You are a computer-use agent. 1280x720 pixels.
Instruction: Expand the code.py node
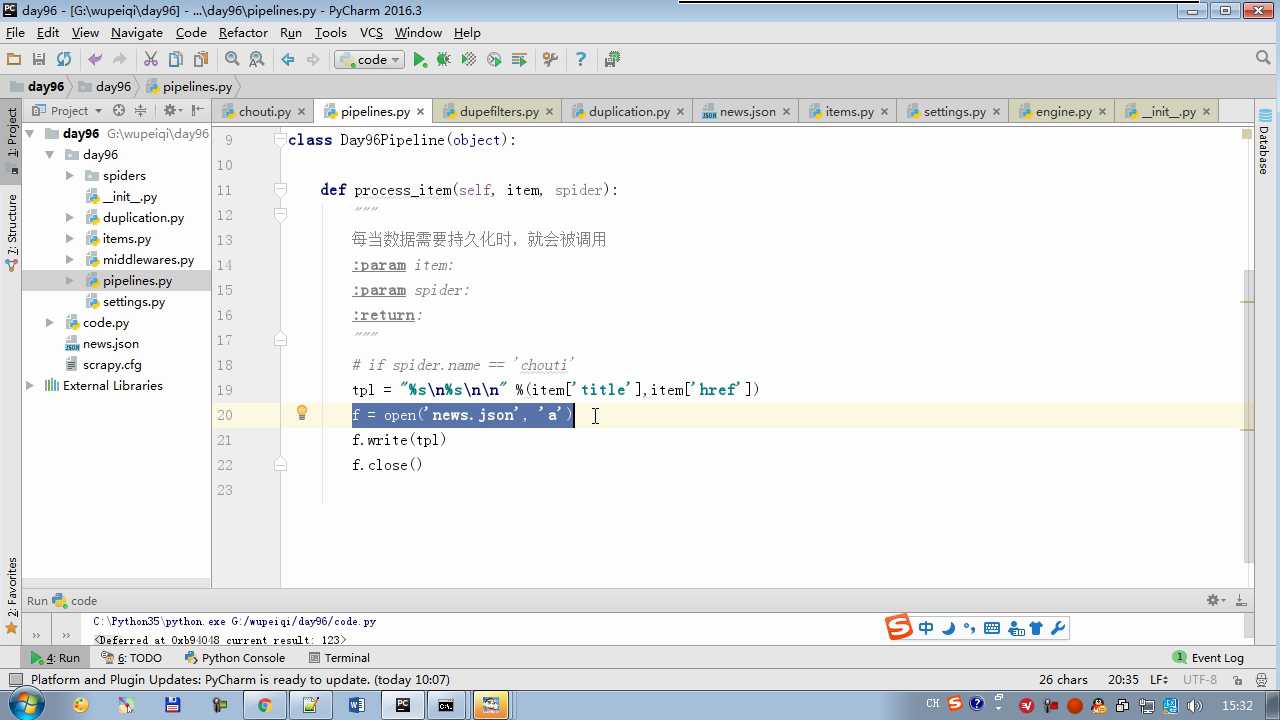(x=50, y=323)
